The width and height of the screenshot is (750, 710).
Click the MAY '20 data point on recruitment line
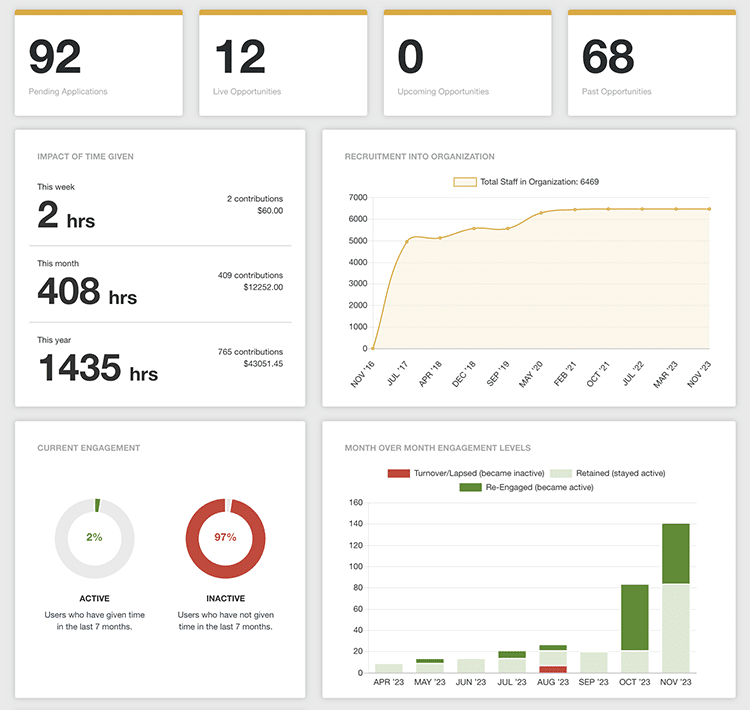tap(541, 213)
